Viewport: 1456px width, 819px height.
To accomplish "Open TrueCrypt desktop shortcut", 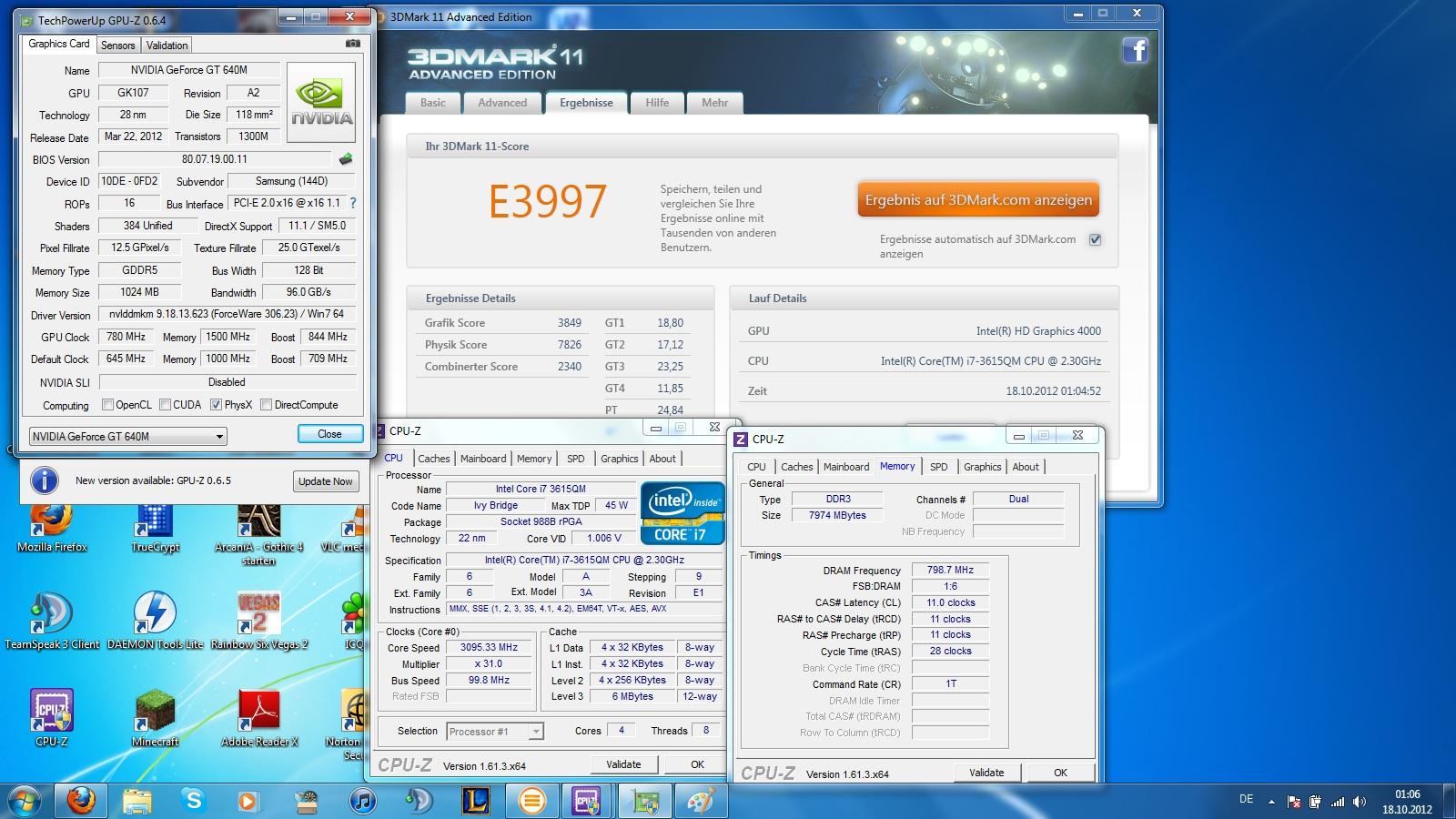I will pyautogui.click(x=155, y=527).
